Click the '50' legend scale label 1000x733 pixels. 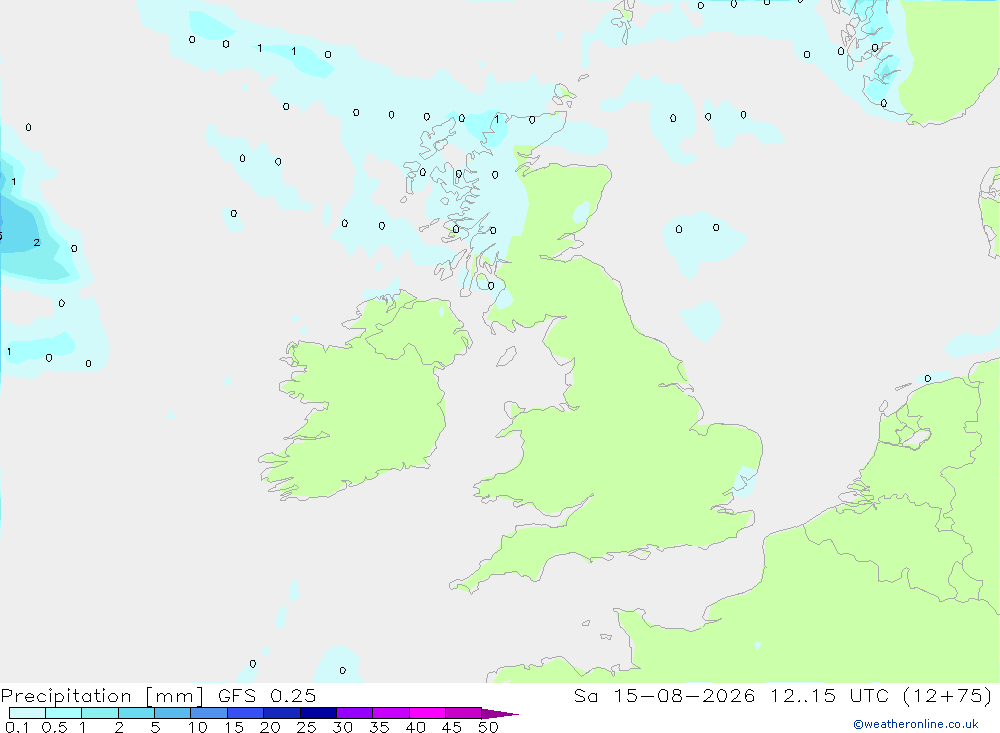[x=489, y=727]
